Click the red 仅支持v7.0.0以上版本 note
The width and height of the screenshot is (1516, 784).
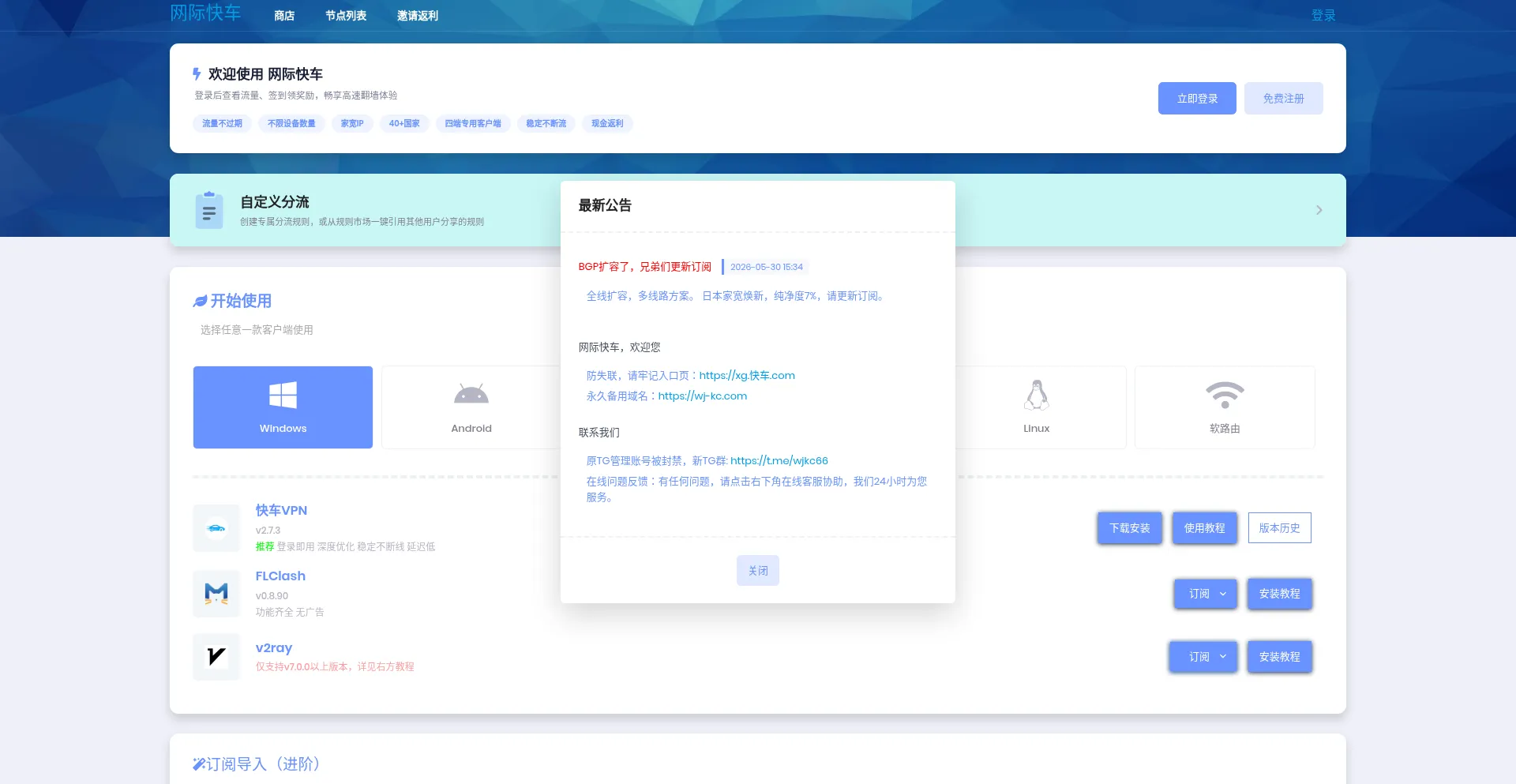(335, 667)
